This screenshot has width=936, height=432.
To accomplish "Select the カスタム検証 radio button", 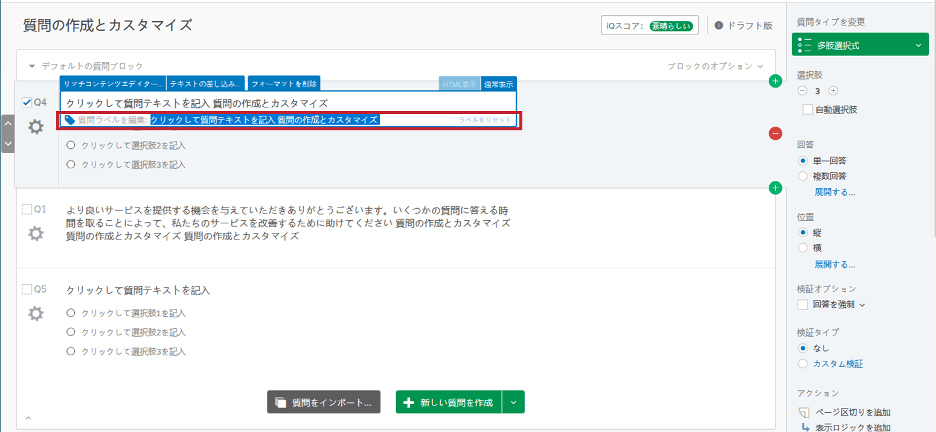I will tap(803, 363).
